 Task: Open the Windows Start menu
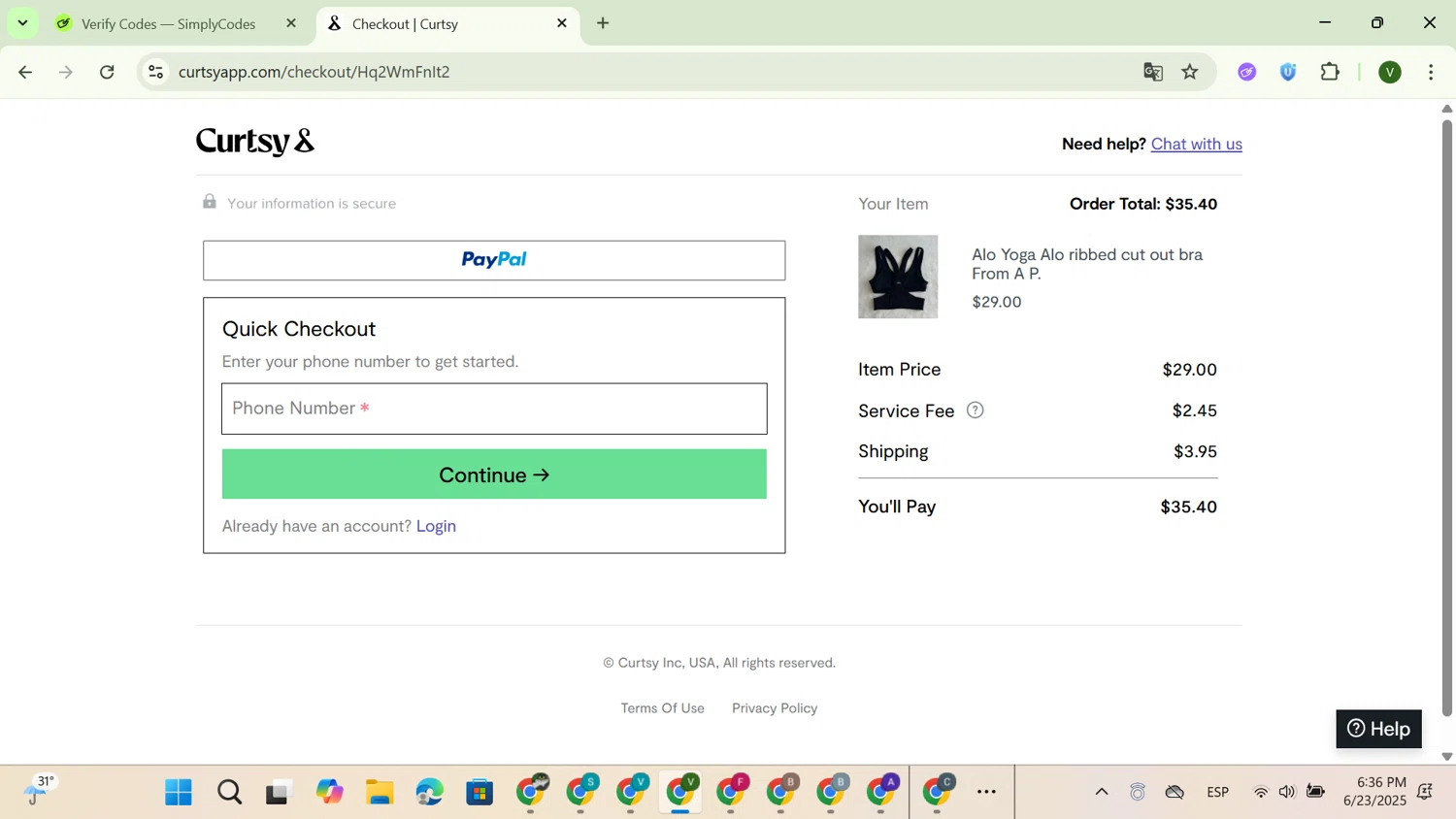[x=179, y=793]
